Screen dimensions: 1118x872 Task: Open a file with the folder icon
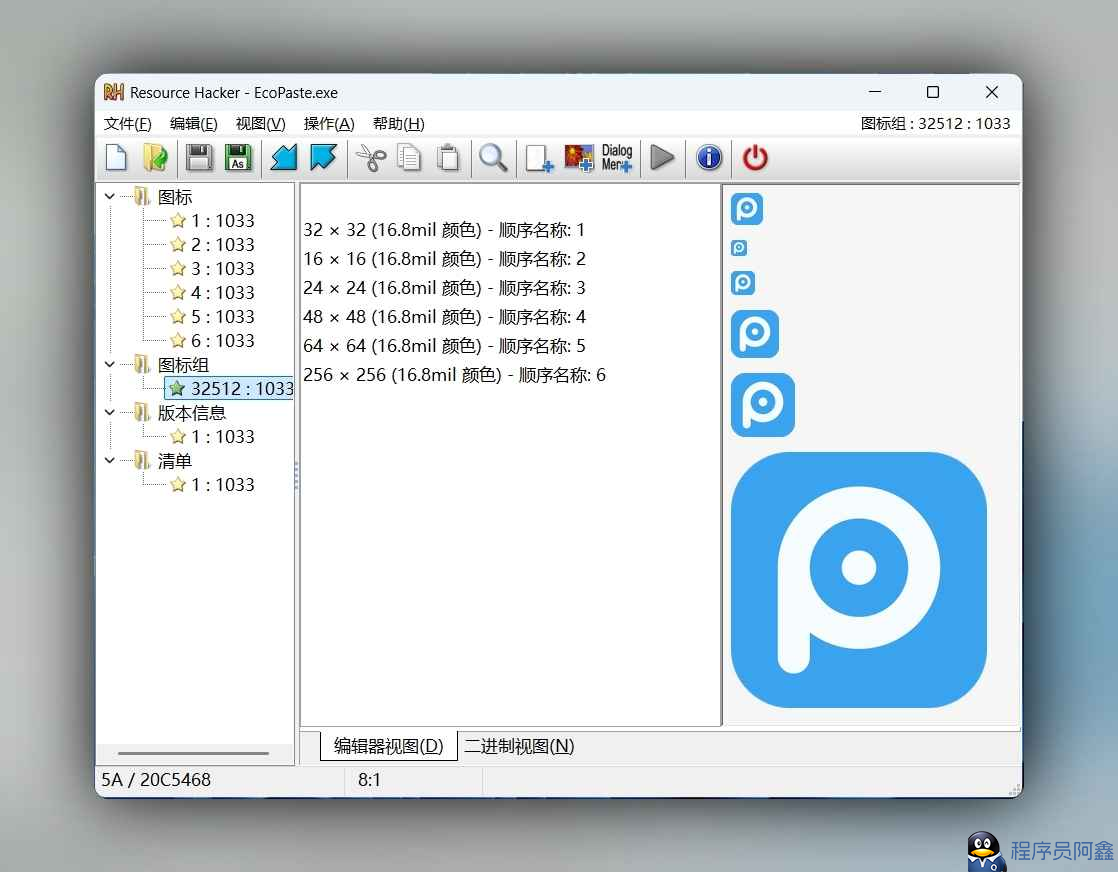coord(155,158)
